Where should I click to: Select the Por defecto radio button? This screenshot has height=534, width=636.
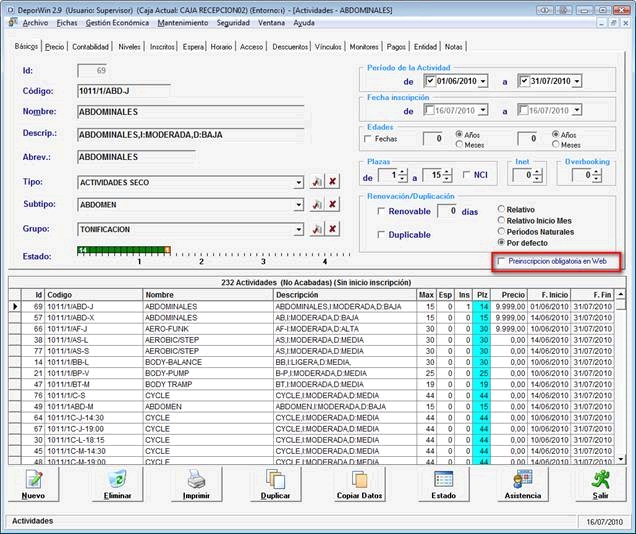pyautogui.click(x=501, y=242)
